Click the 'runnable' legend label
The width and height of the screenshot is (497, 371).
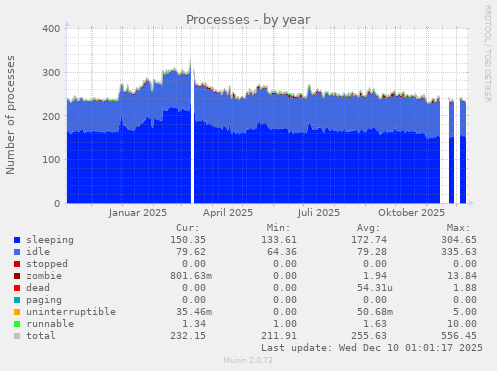coord(50,324)
